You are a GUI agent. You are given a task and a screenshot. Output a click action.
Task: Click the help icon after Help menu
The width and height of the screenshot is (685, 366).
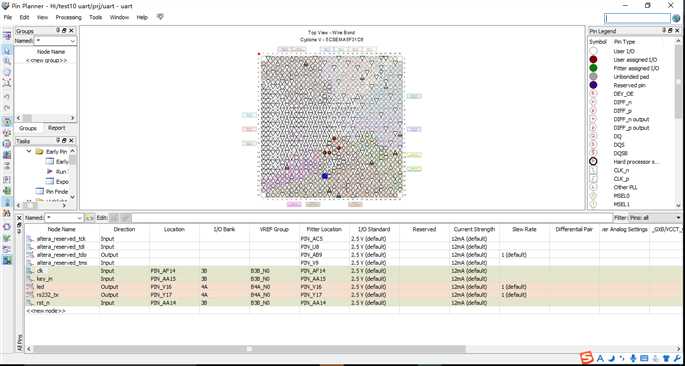pyautogui.click(x=160, y=17)
